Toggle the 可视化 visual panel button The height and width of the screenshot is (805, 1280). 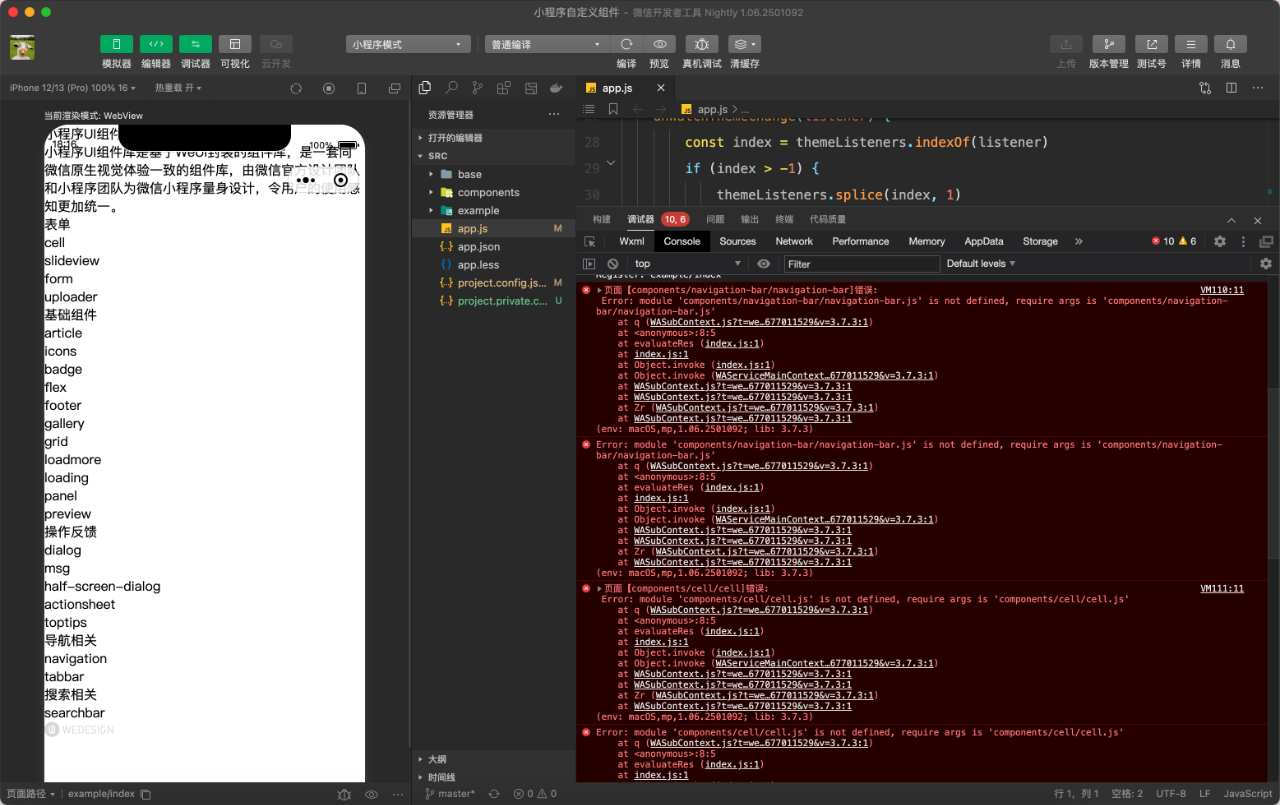click(x=235, y=44)
